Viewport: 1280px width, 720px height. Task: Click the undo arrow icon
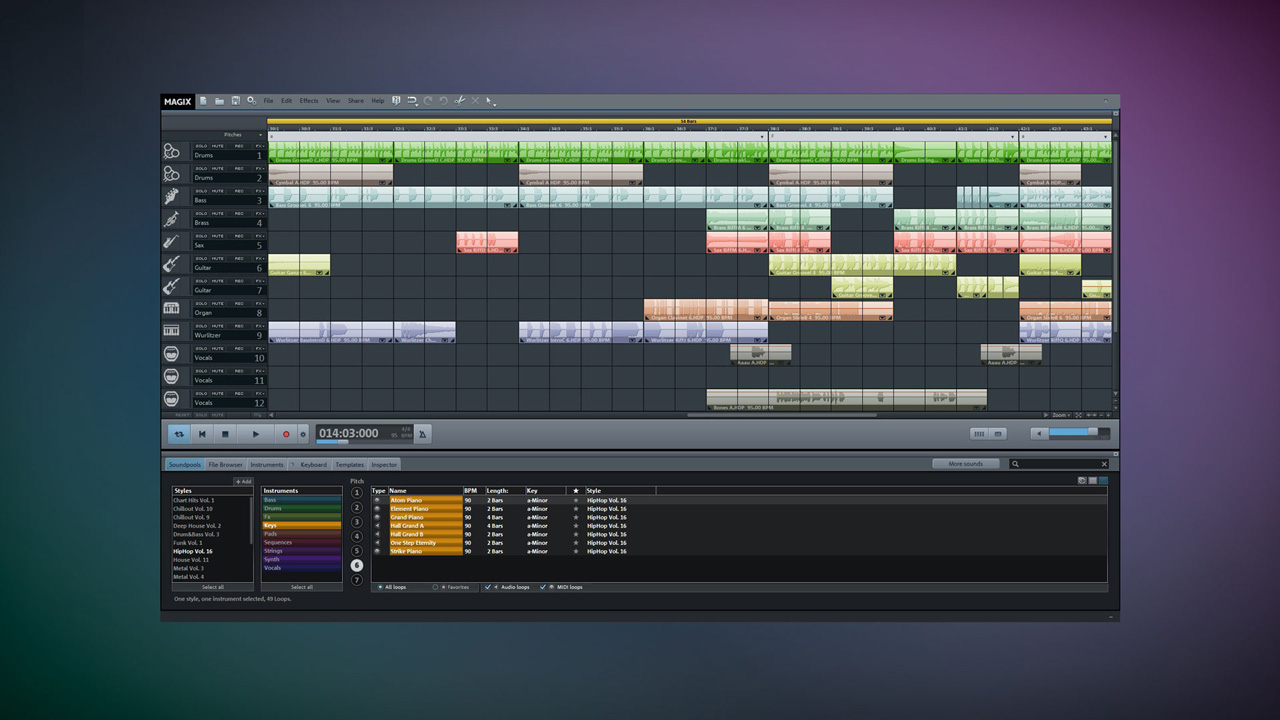point(428,100)
